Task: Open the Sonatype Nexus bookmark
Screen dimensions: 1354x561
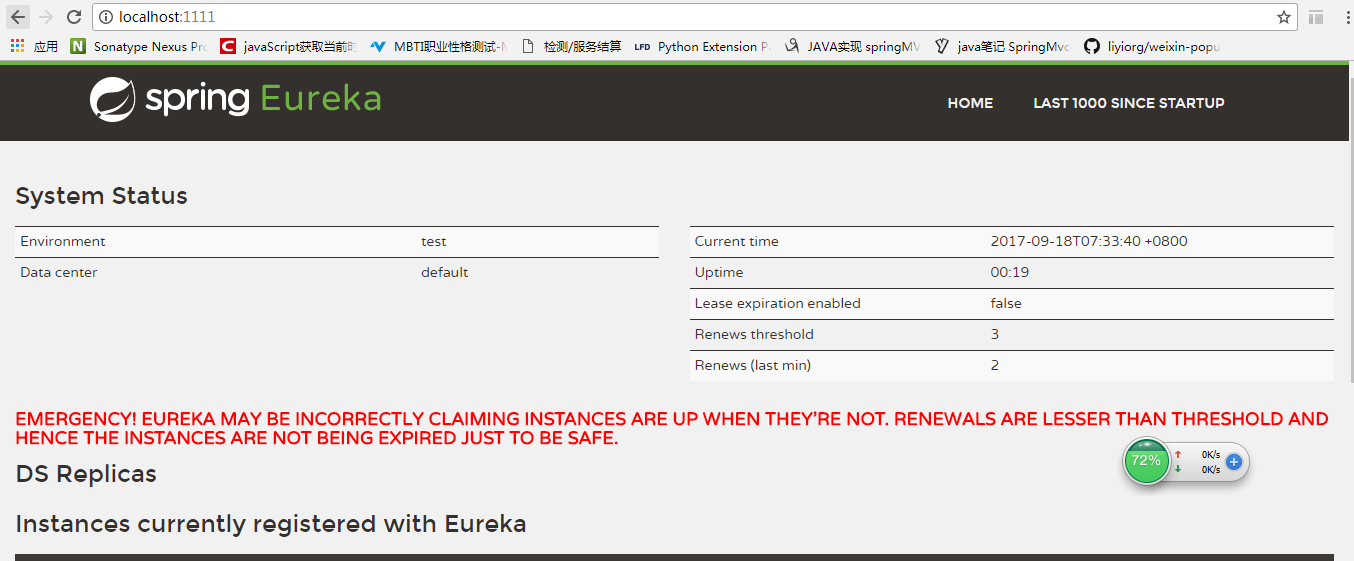Action: pos(140,46)
